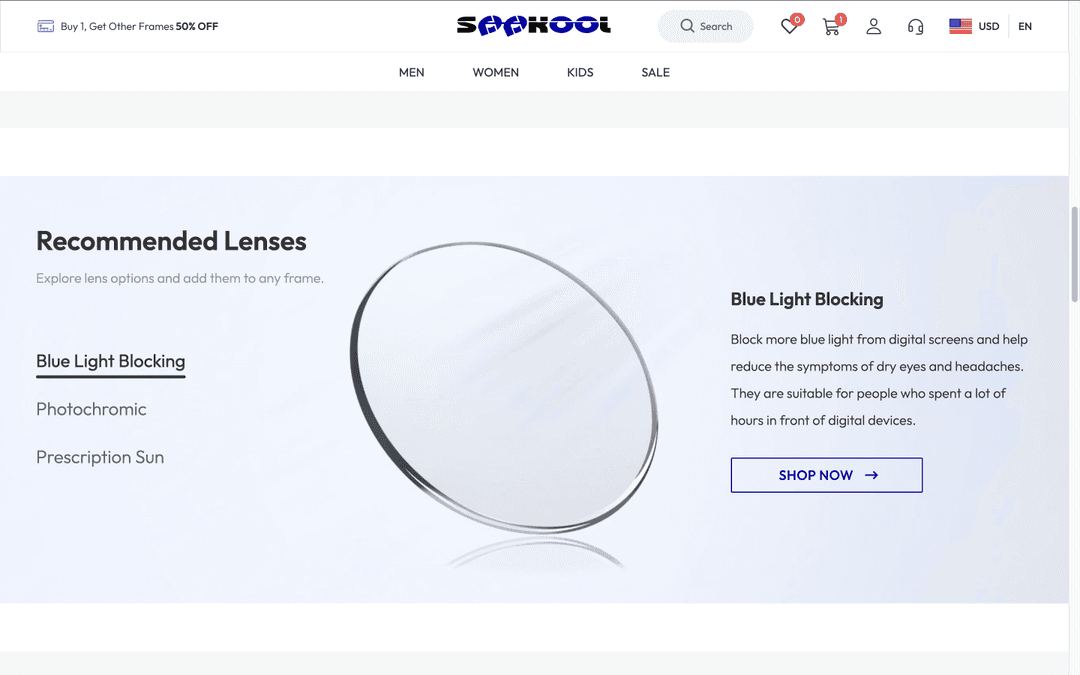The image size is (1080, 675).
Task: Open the KIDS category
Action: coord(580,72)
